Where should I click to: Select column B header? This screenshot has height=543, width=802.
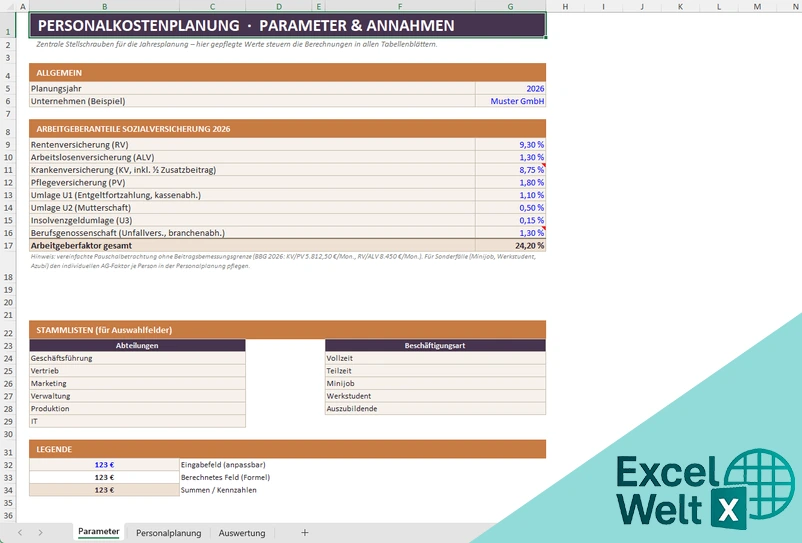[104, 6]
